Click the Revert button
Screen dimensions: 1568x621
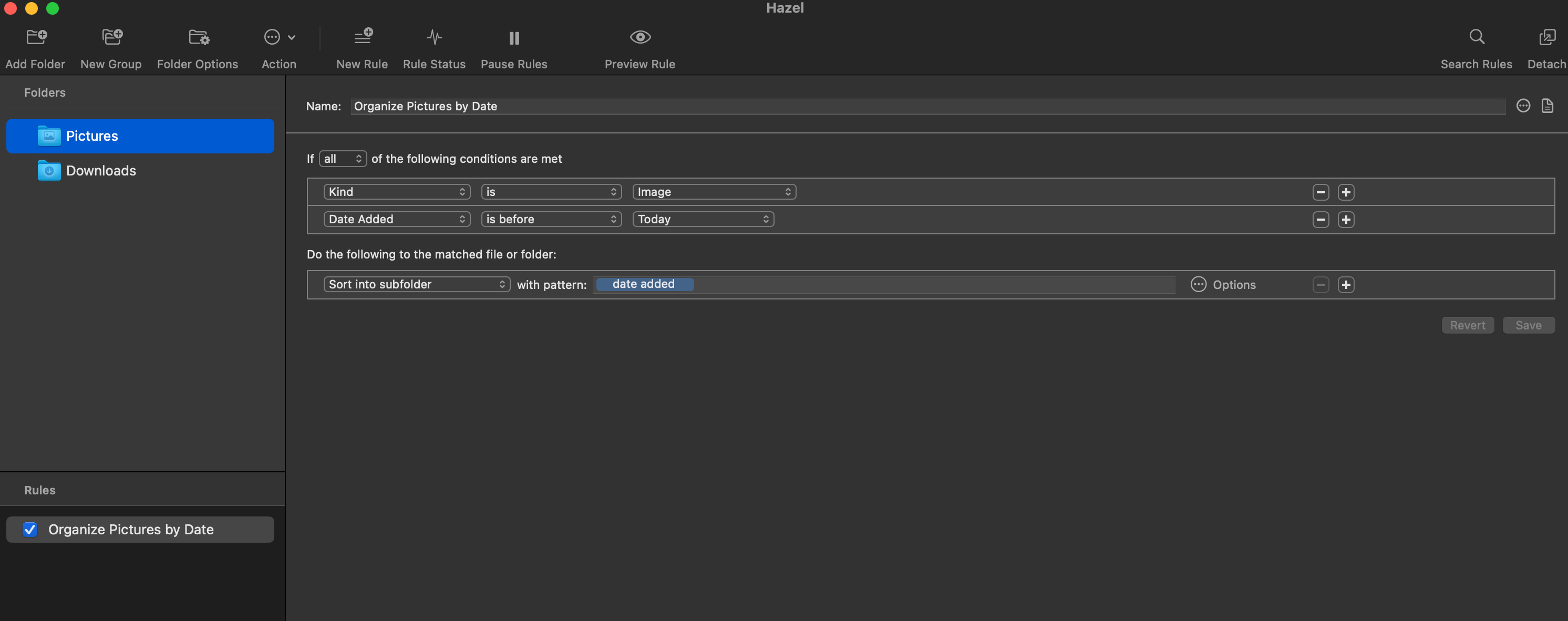(x=1467, y=325)
